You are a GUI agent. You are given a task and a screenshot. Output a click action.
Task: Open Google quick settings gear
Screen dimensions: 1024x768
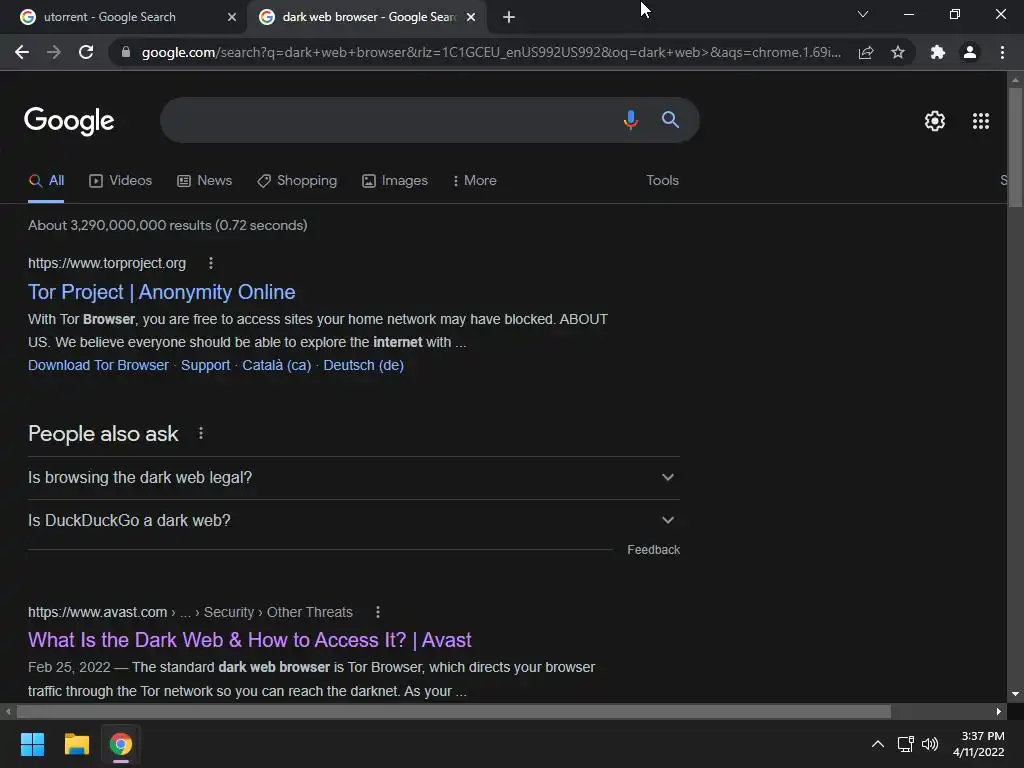[x=935, y=121]
